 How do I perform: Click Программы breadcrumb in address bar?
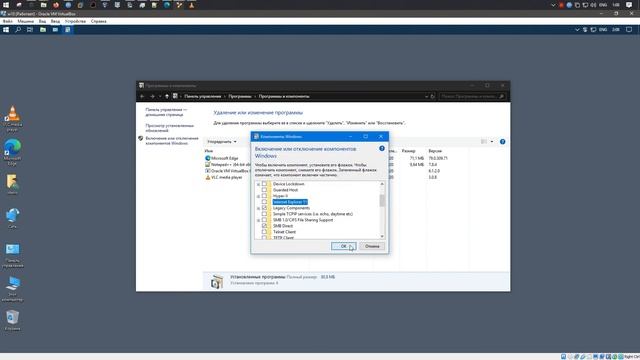[x=240, y=96]
